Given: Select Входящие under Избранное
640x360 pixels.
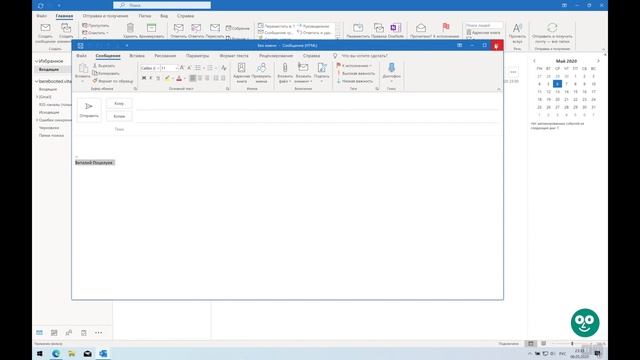Looking at the screenshot, I should 49,69.
